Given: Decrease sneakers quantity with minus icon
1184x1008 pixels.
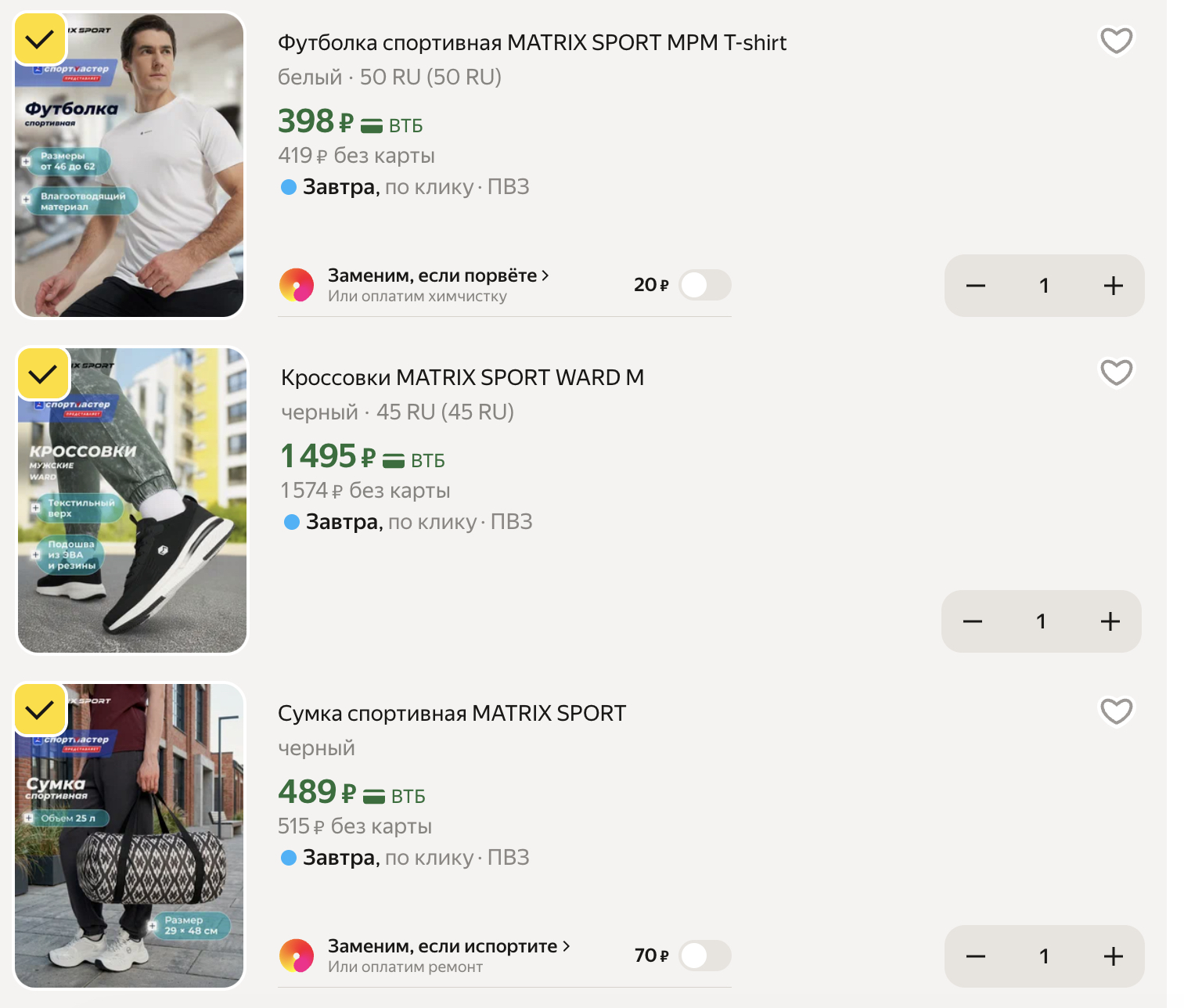Looking at the screenshot, I should coord(972,621).
